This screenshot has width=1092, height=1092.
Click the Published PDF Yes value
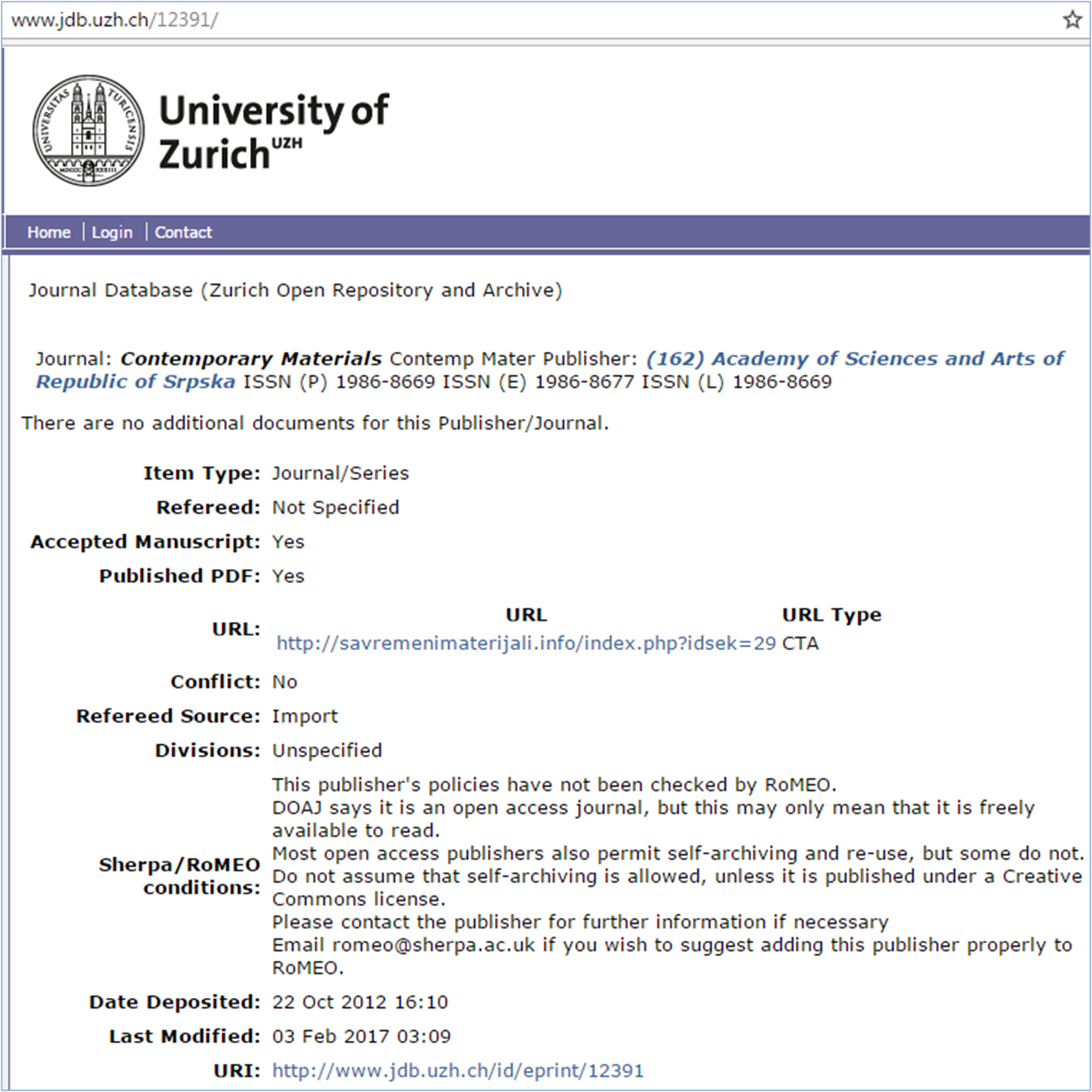tap(288, 576)
